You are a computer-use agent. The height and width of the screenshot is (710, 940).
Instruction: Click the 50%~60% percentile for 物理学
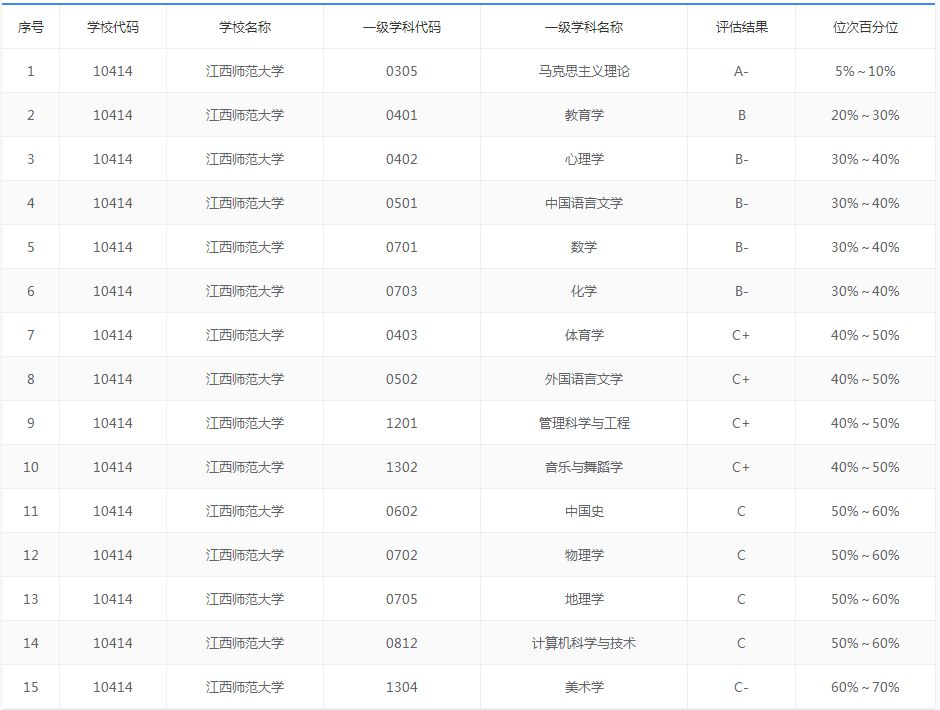click(x=864, y=555)
